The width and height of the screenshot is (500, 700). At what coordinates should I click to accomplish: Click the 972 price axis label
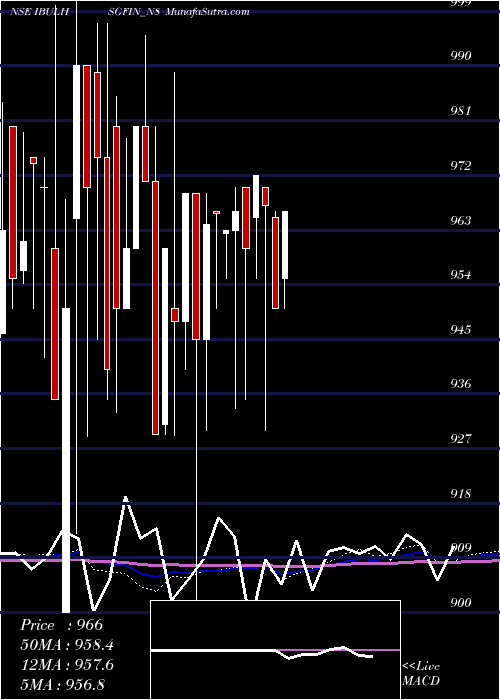click(x=460, y=166)
